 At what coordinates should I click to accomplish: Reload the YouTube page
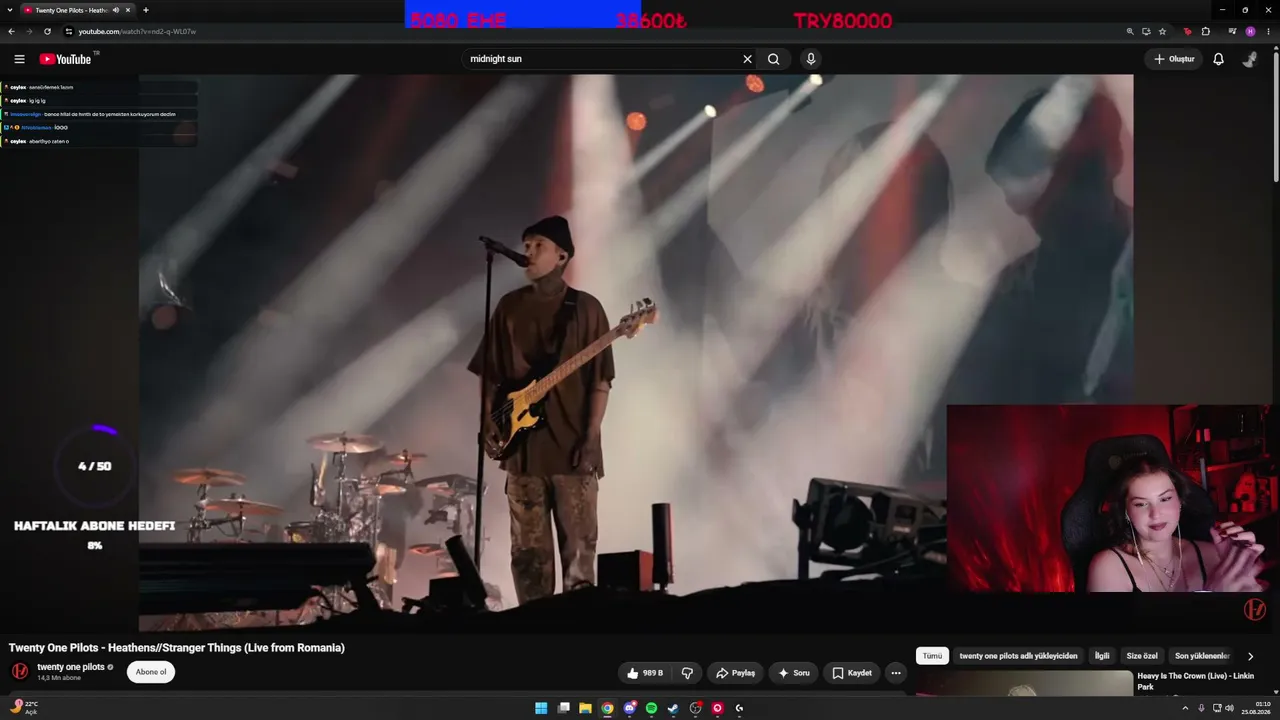tap(47, 31)
